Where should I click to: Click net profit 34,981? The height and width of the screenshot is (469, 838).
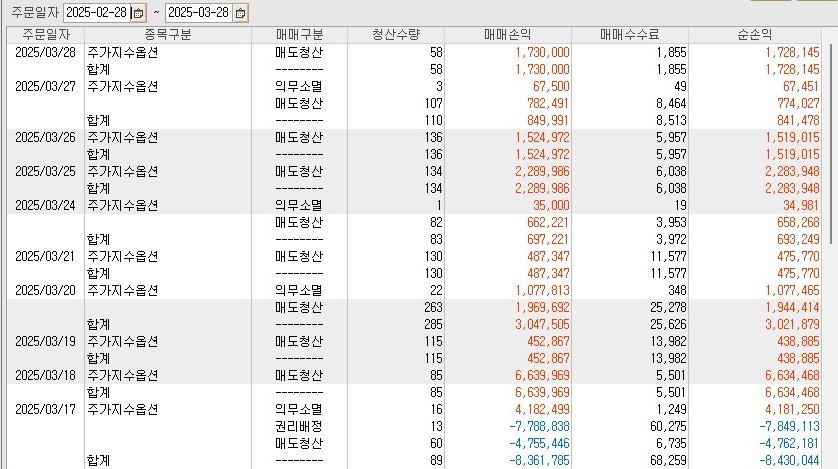click(x=801, y=206)
